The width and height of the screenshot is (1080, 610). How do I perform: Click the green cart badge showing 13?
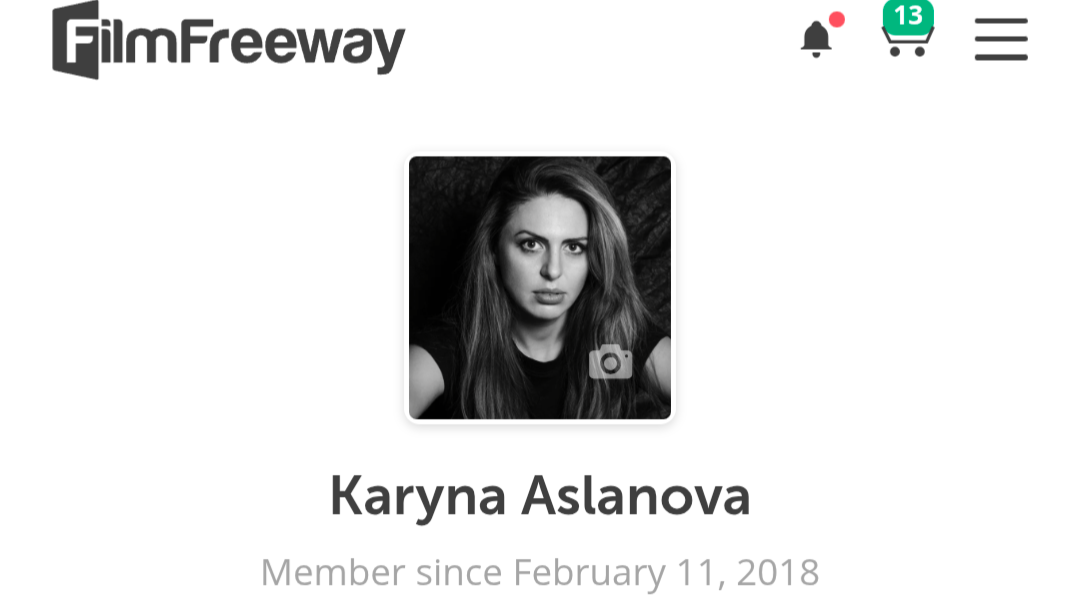(908, 16)
